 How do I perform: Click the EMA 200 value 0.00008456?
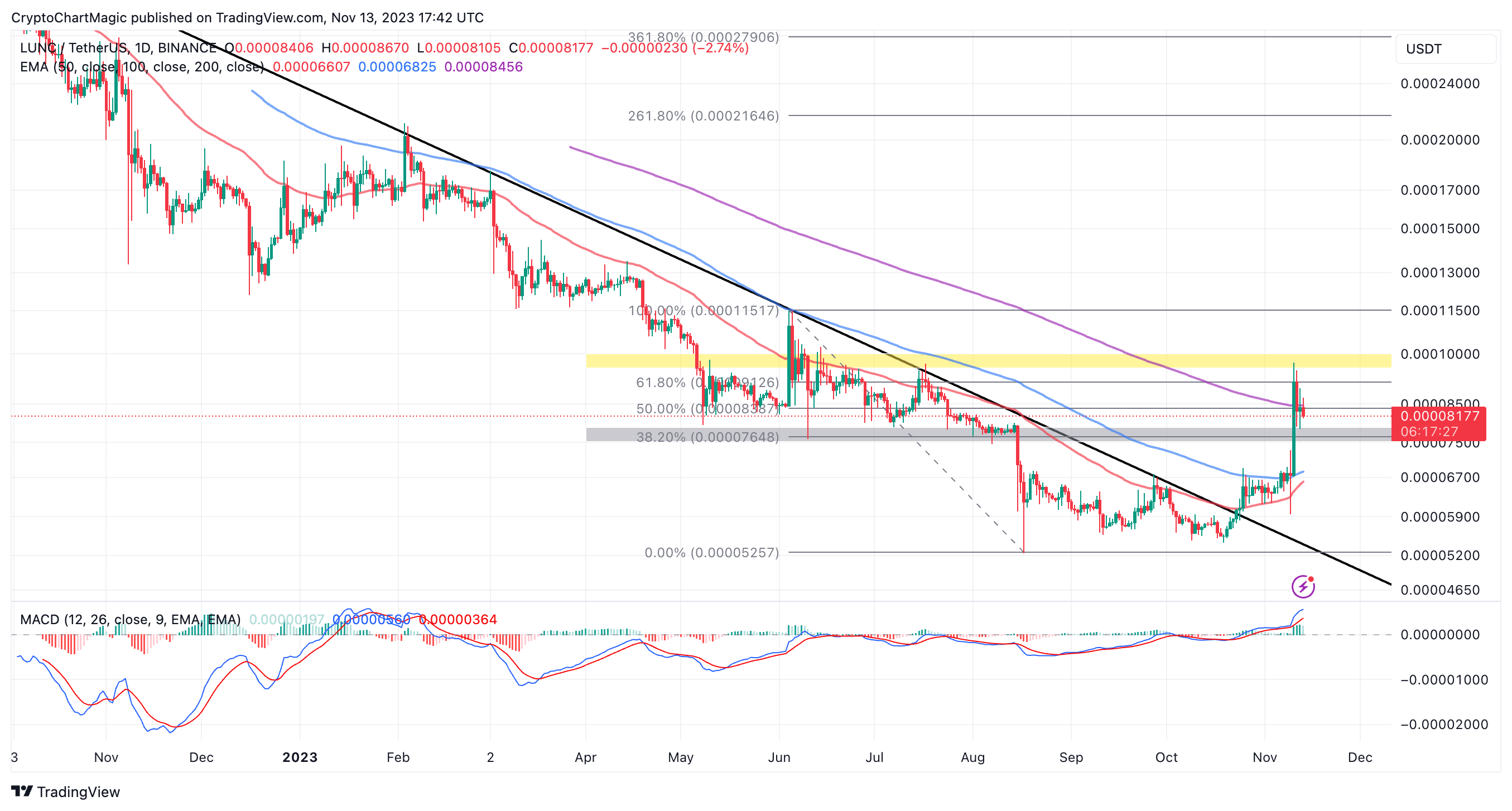(483, 67)
